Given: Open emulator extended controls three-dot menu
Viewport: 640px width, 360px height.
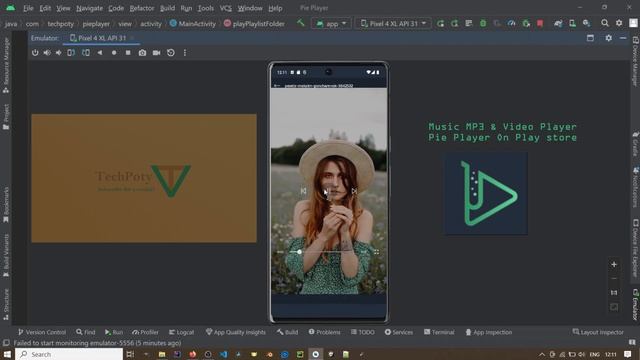Looking at the screenshot, I should 184,53.
